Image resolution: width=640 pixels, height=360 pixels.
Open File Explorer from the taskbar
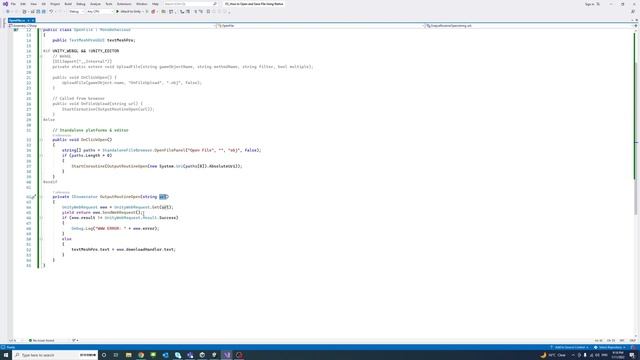point(129,355)
